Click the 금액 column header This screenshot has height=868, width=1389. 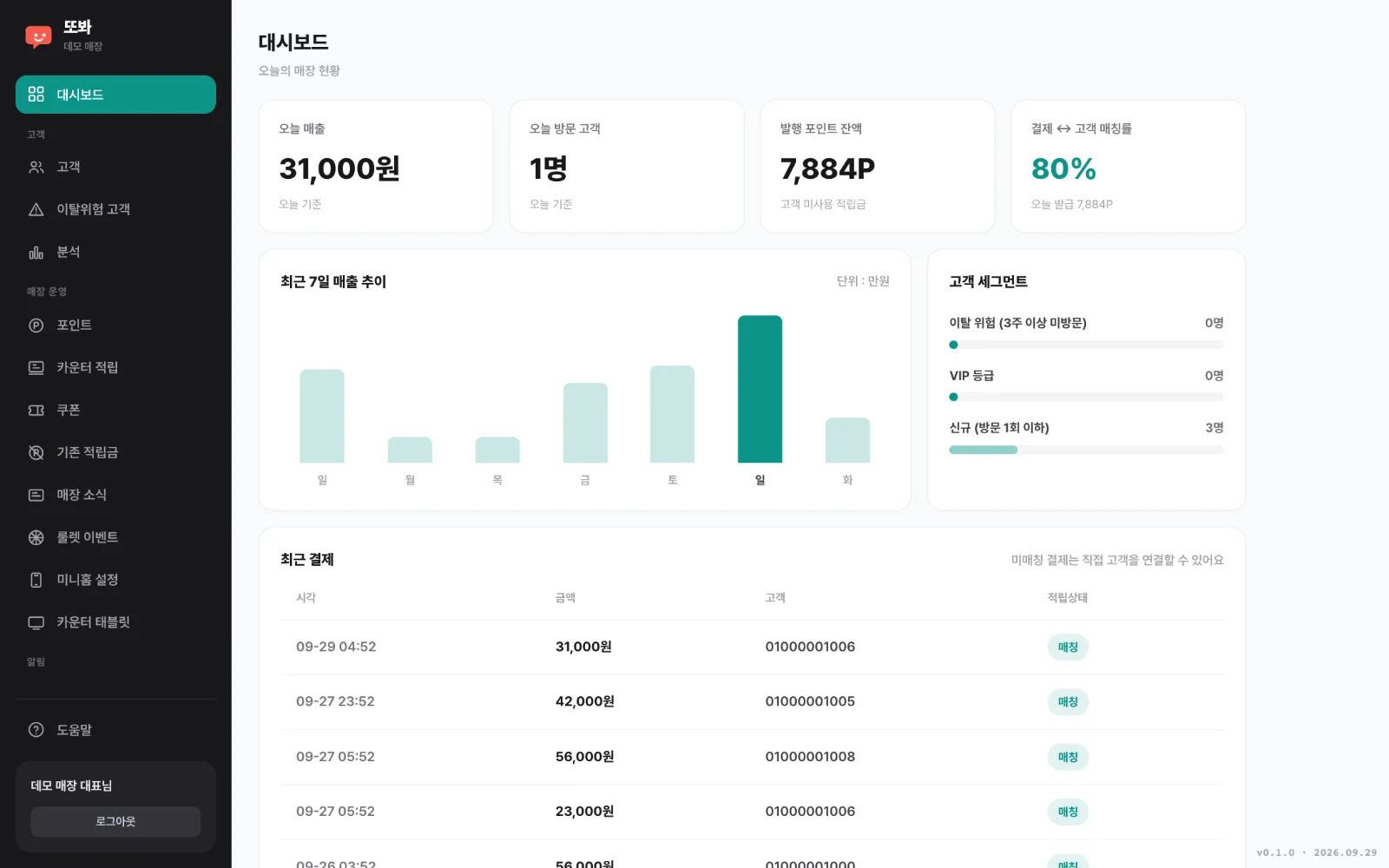565,597
